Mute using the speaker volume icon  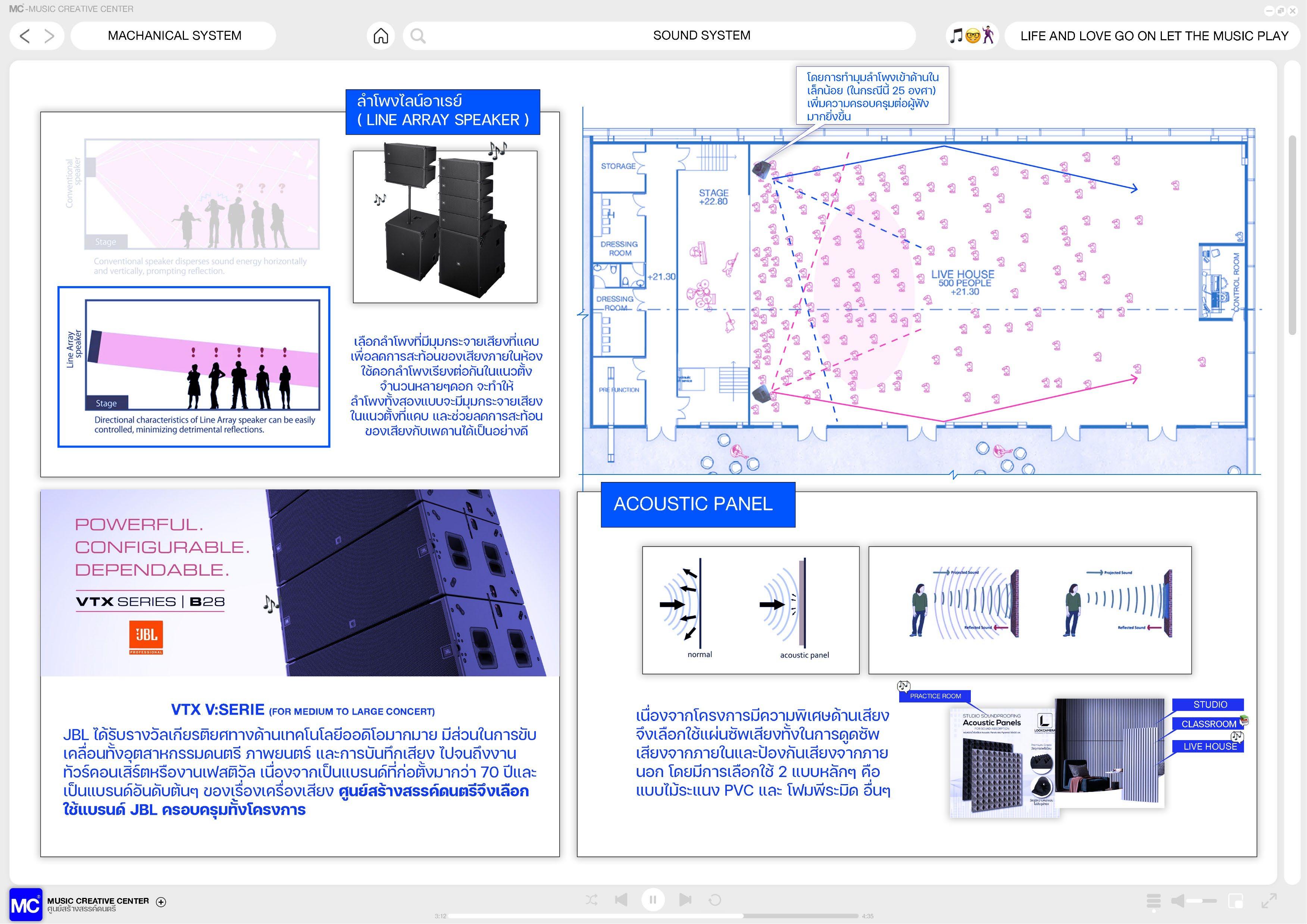[1177, 900]
